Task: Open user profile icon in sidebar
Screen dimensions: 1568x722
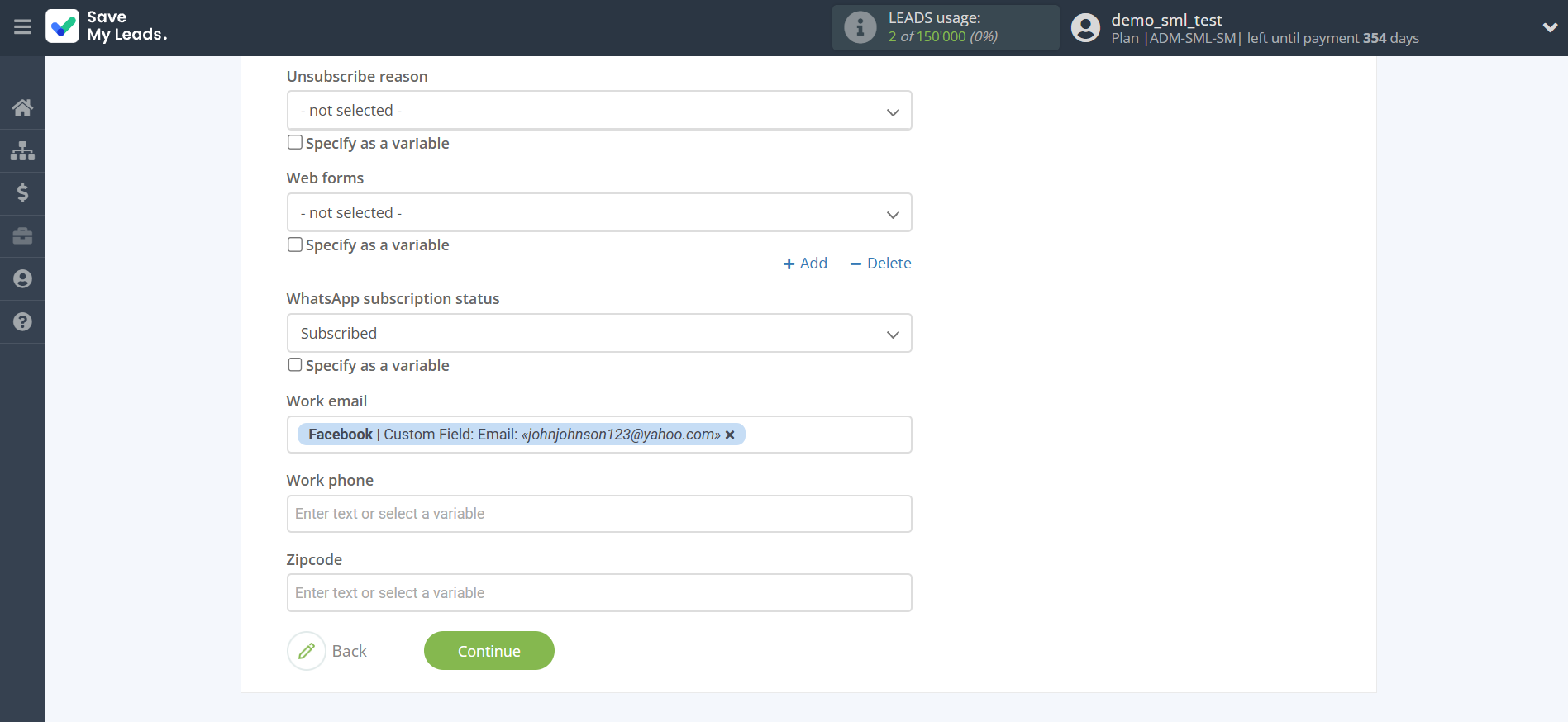Action: [22, 279]
